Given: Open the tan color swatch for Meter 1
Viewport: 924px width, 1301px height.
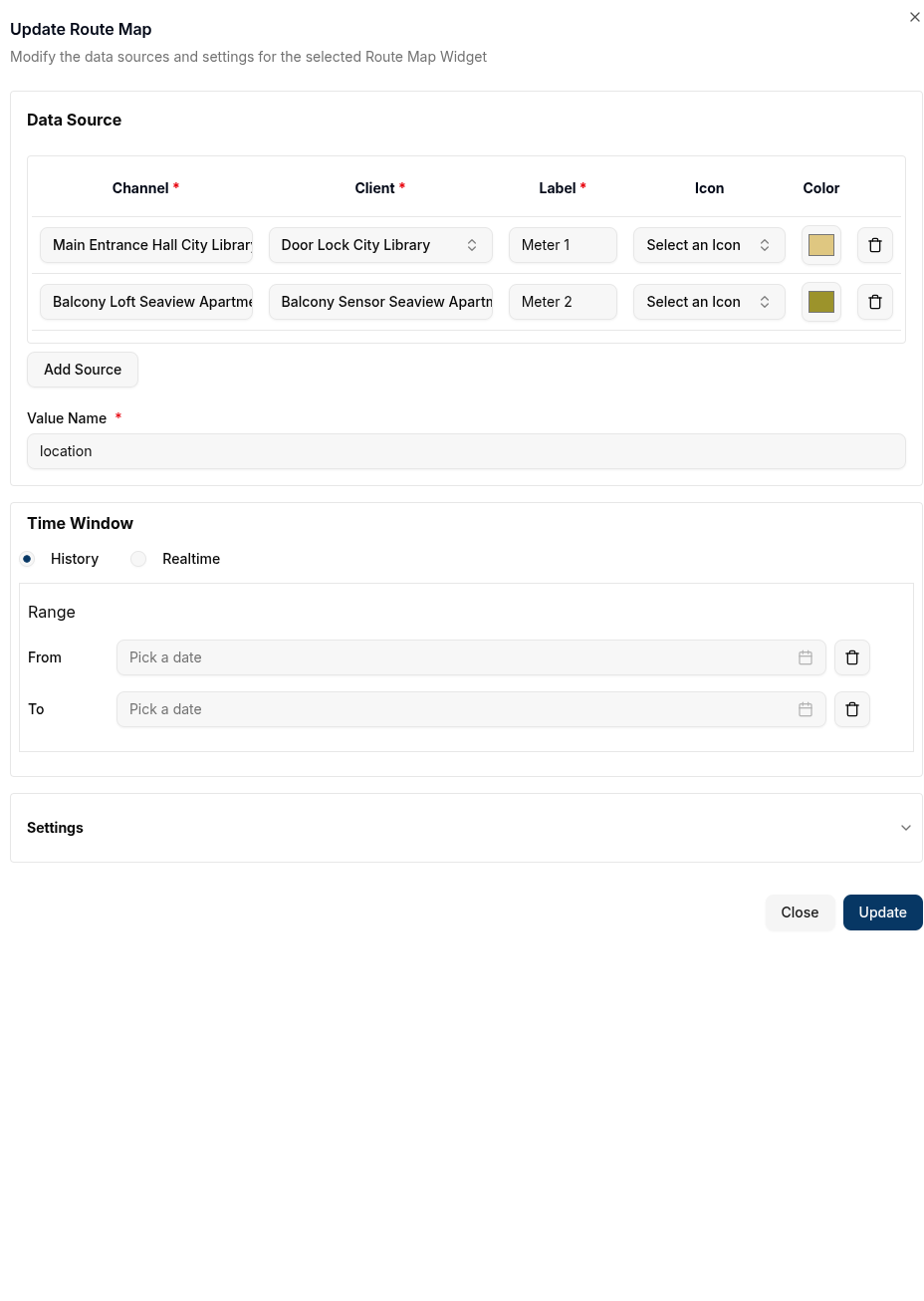Looking at the screenshot, I should click(820, 245).
